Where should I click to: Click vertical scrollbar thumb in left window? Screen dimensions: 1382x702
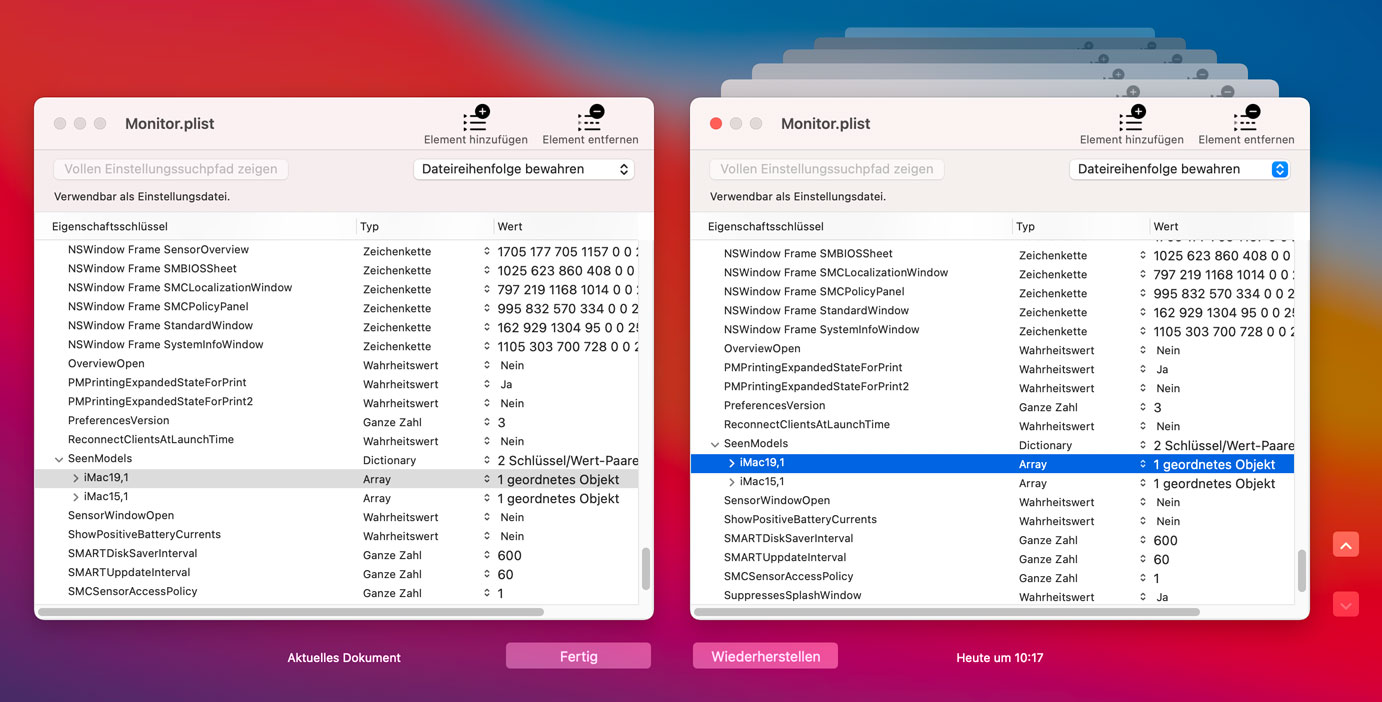[646, 568]
